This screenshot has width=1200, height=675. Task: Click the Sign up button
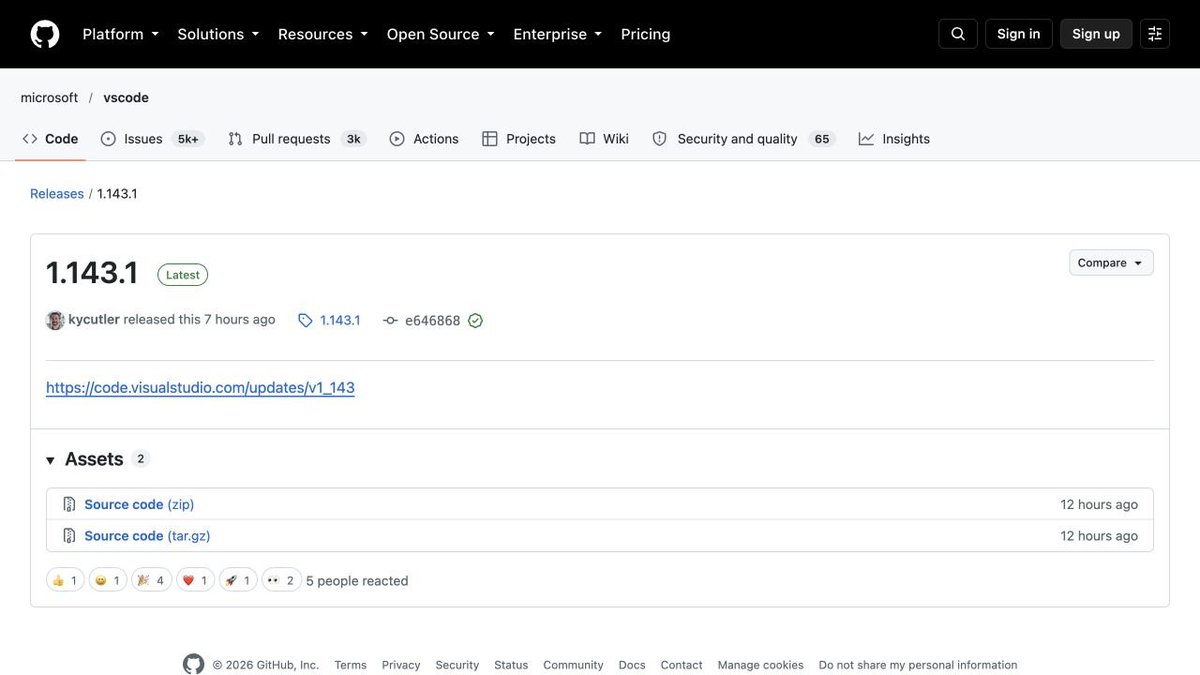pyautogui.click(x=1096, y=34)
